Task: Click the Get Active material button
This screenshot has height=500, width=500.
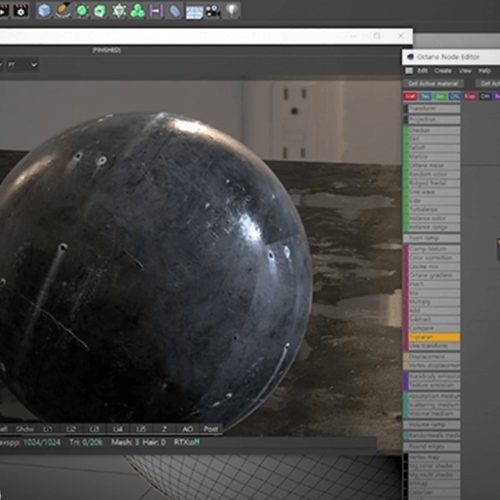Action: point(433,83)
